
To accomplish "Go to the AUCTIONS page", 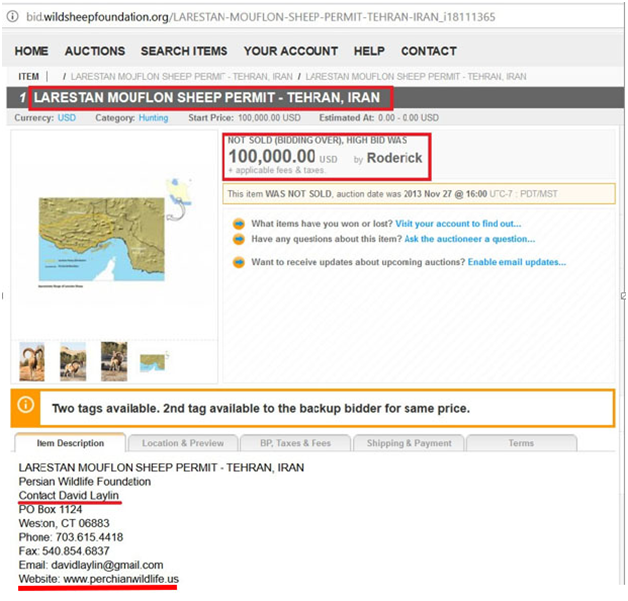I will [95, 51].
